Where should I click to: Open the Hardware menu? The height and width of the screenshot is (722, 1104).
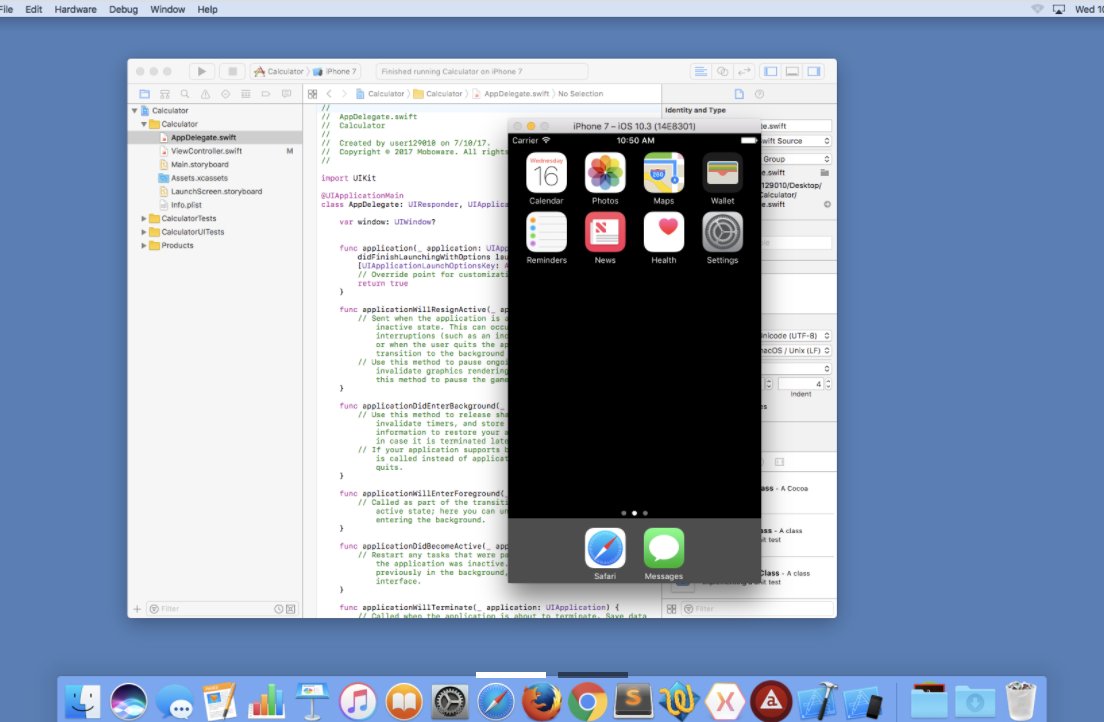(75, 9)
